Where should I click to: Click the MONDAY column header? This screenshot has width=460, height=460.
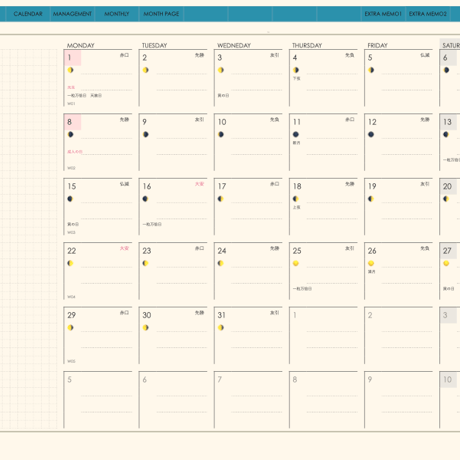coord(81,45)
